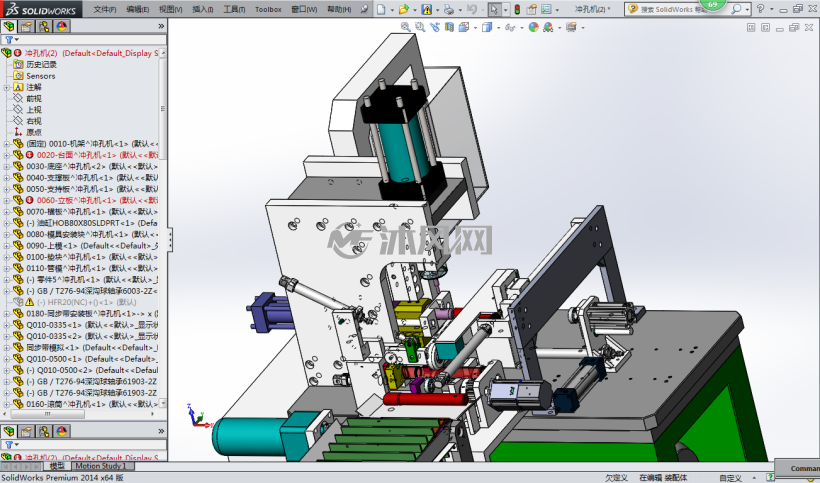
Task: Select the 0060-立板 component with error
Action: pyautogui.click(x=97, y=200)
